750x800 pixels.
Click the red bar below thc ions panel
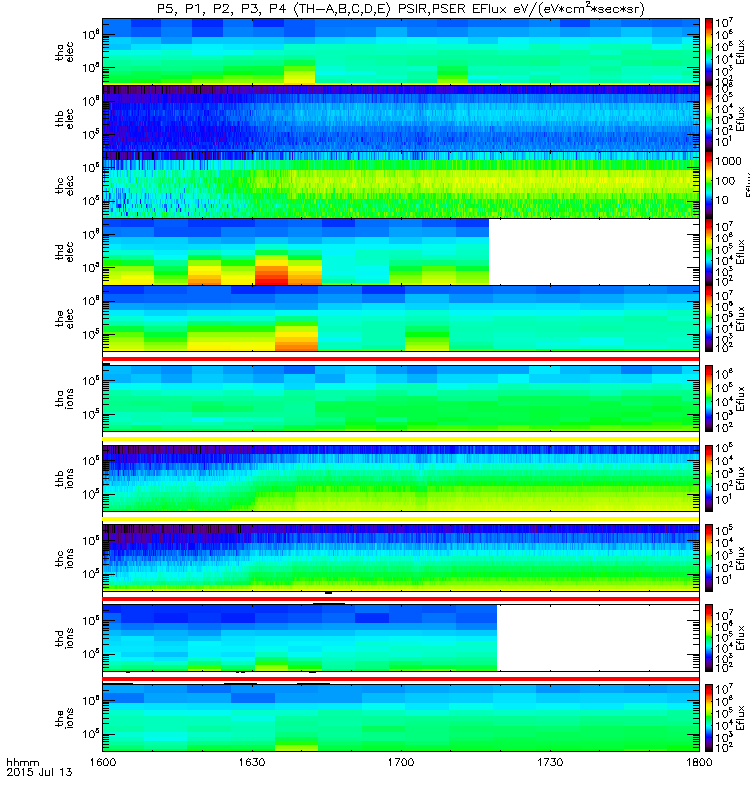[401, 599]
